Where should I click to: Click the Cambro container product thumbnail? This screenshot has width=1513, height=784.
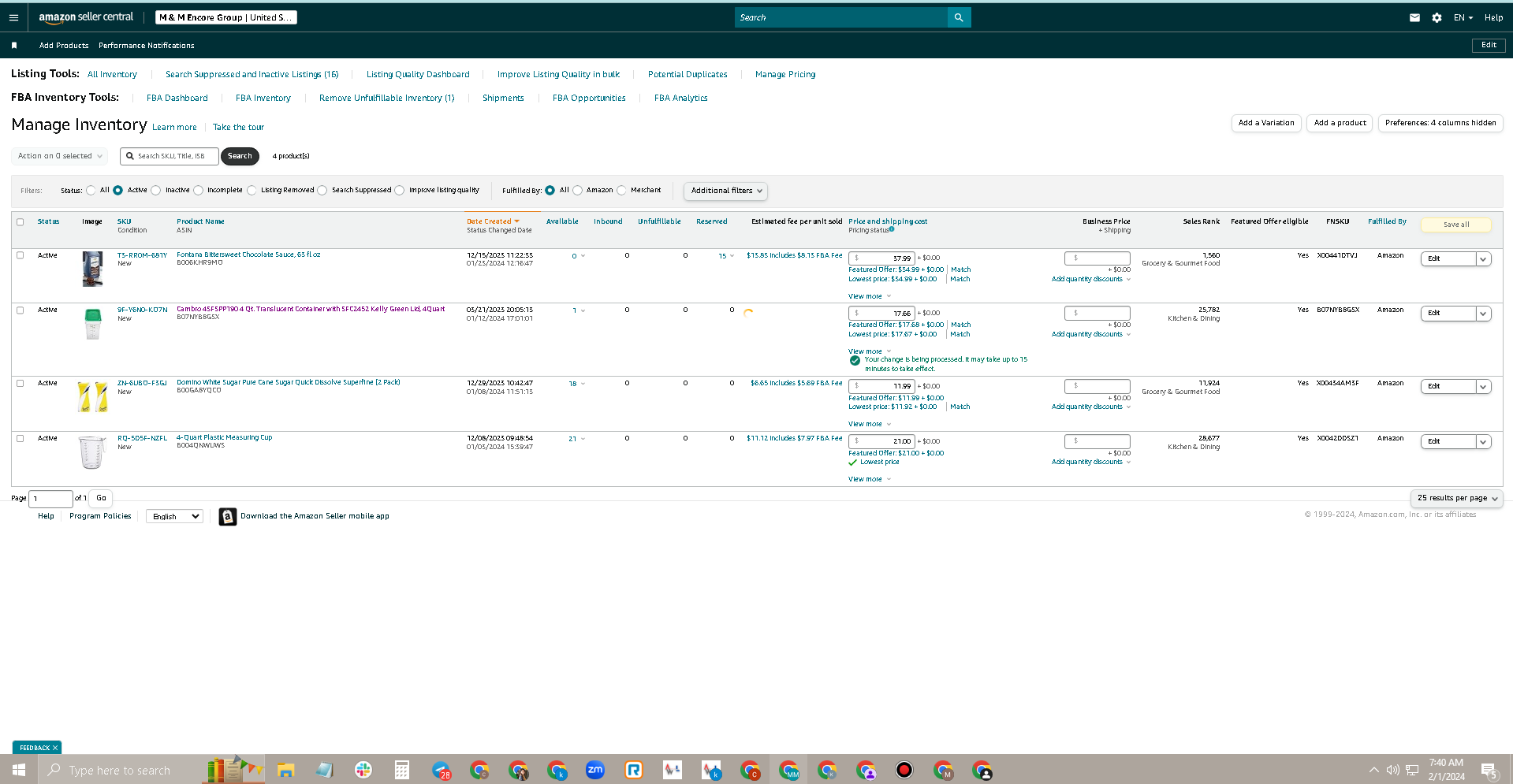tap(93, 324)
